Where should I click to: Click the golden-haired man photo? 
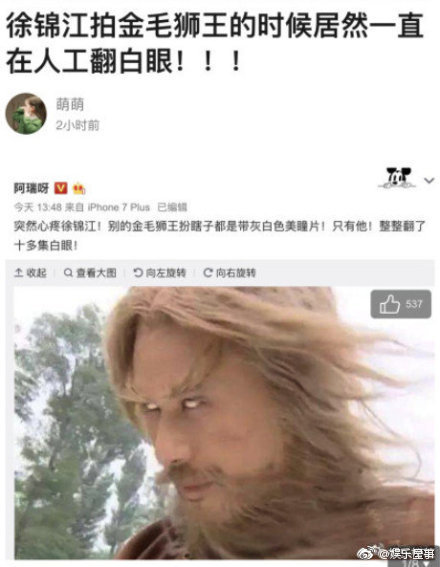click(x=224, y=423)
